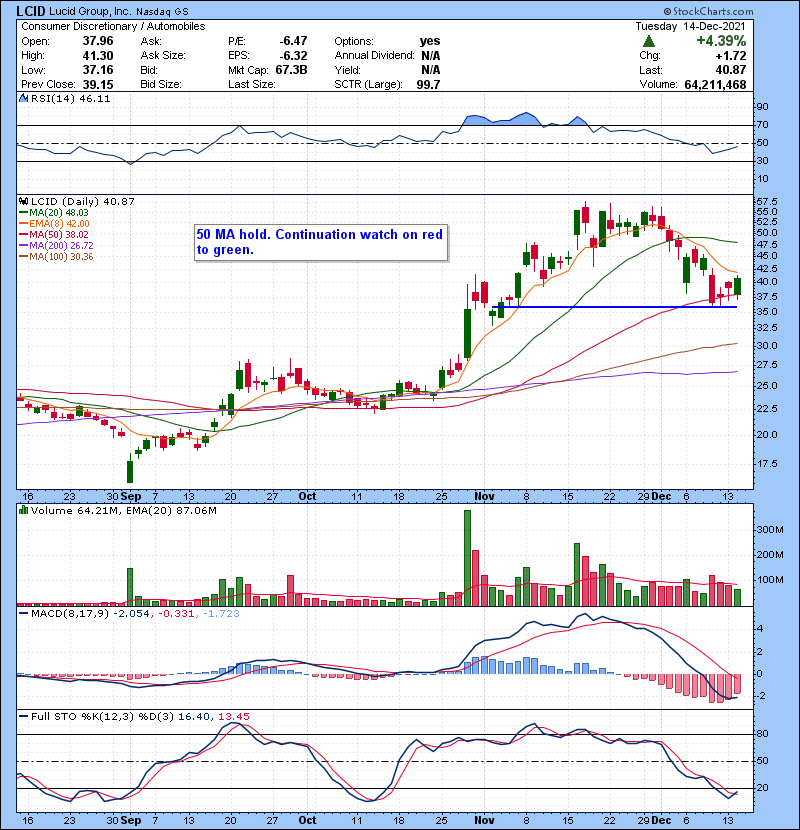Viewport: 800px width, 830px height.
Task: Click the "+4.39%" percent change value
Action: click(x=721, y=41)
